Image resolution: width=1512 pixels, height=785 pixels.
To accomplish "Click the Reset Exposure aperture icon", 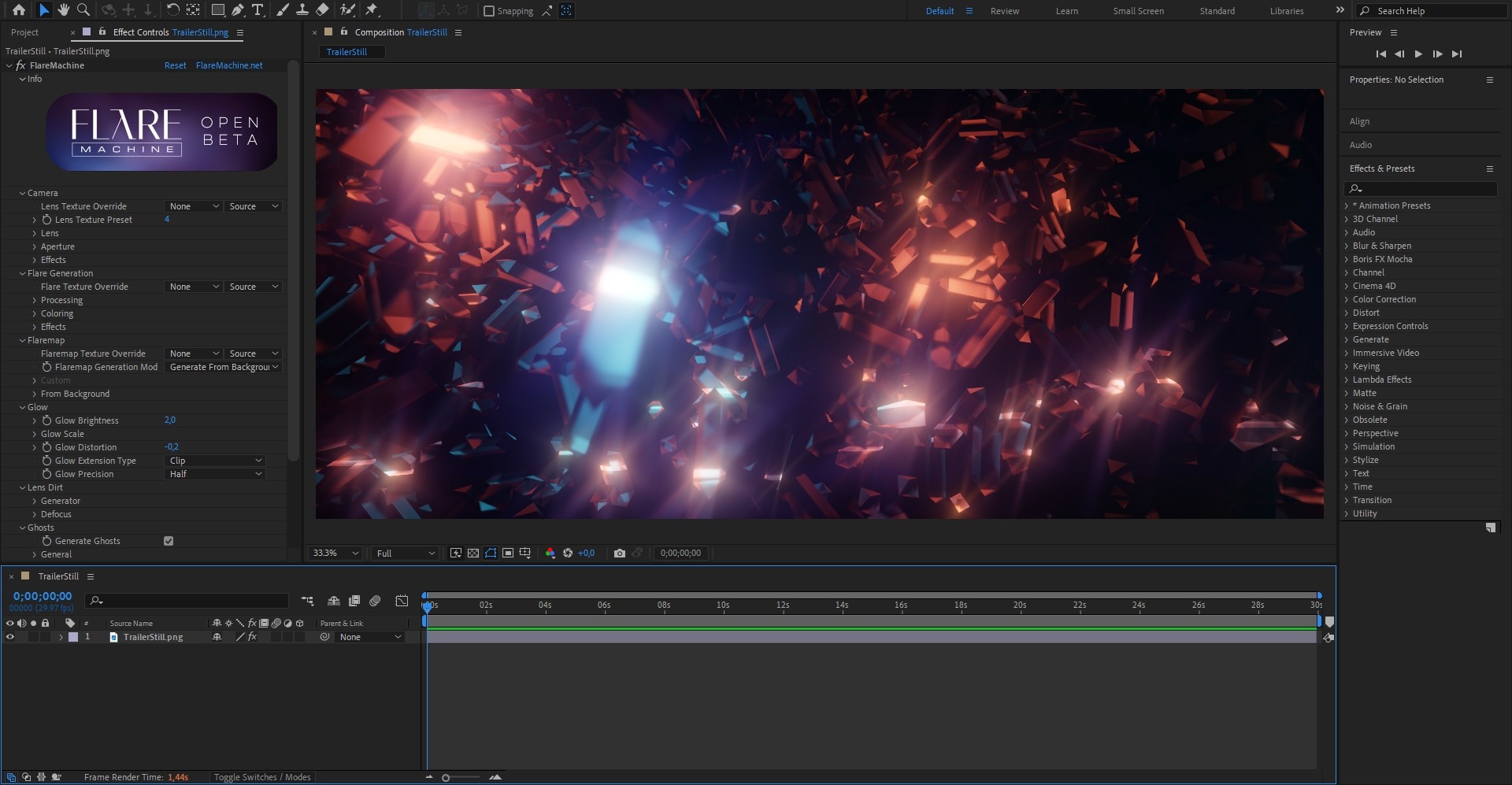I will (568, 554).
